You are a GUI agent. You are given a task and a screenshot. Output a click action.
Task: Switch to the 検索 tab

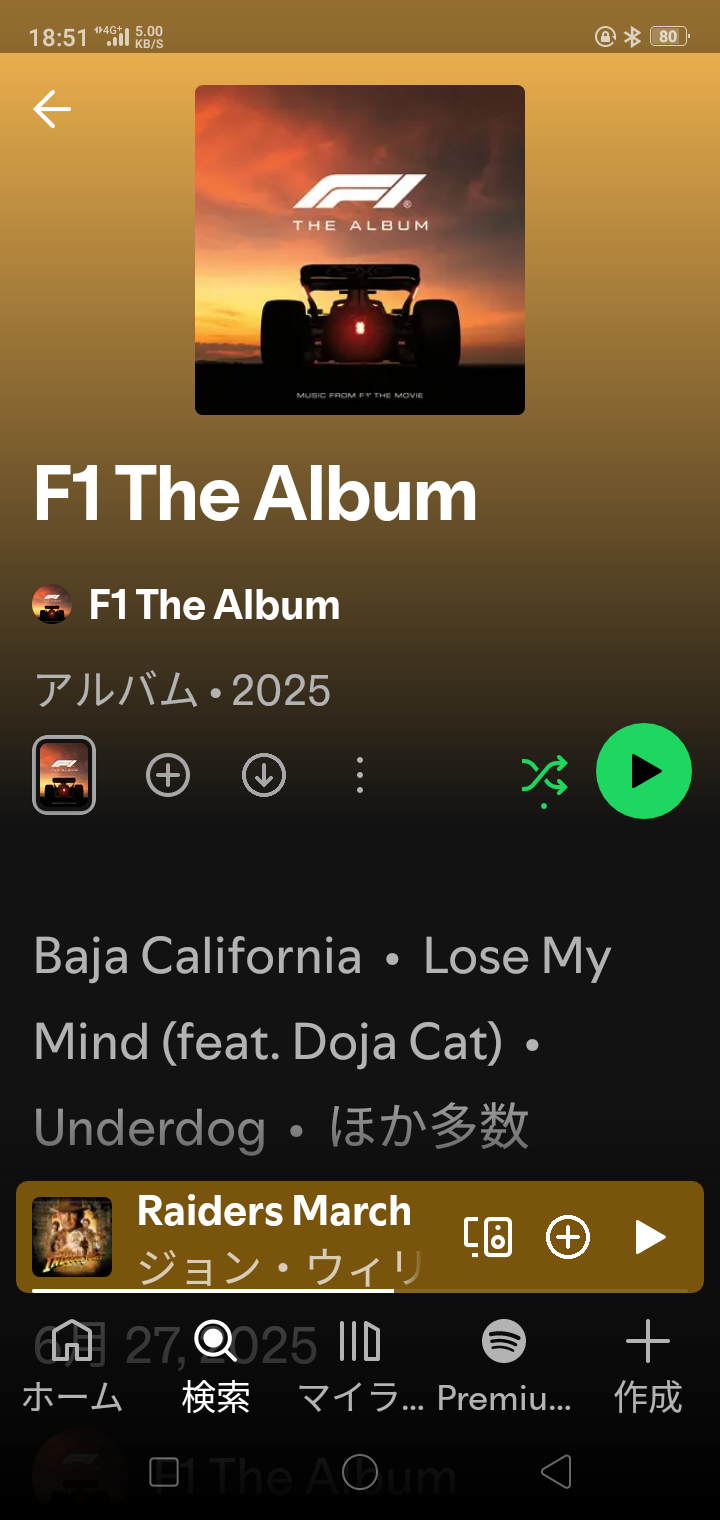tap(216, 1365)
